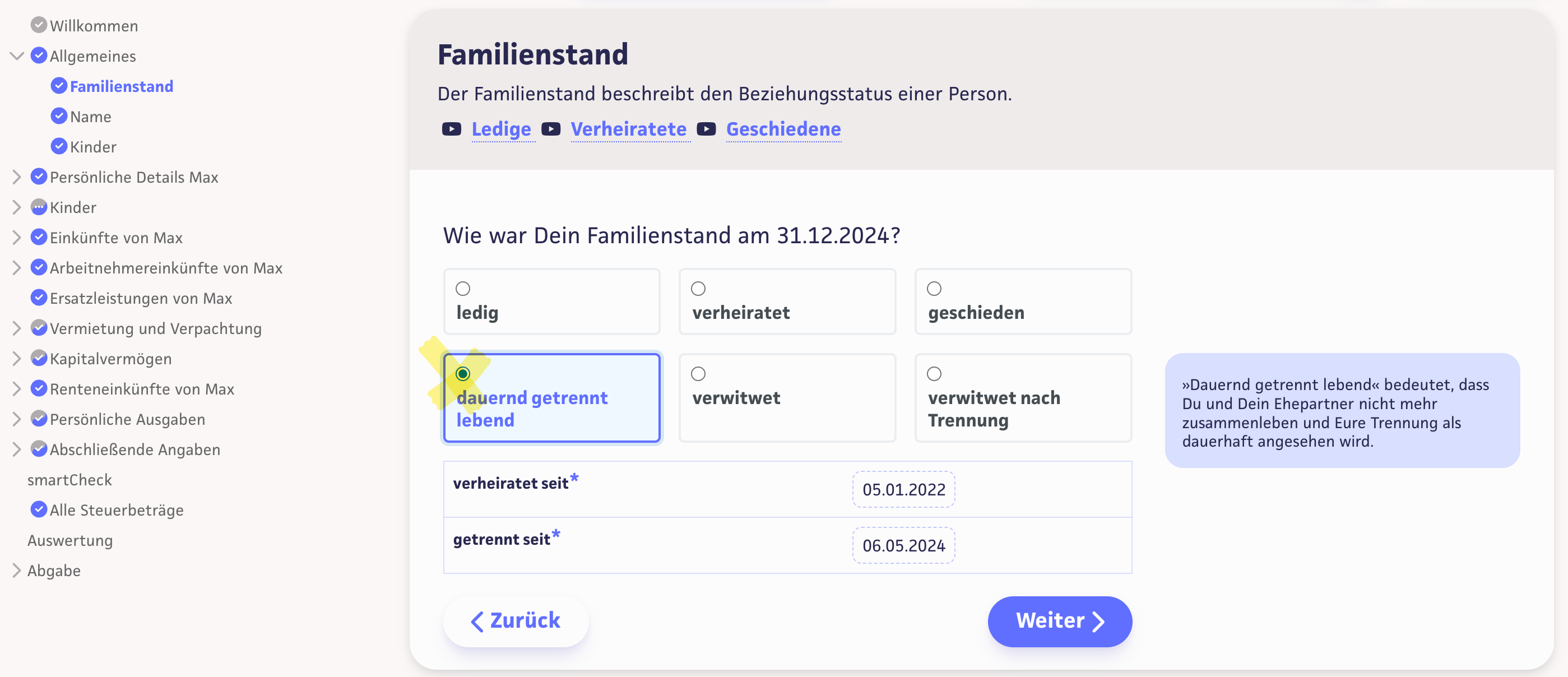
Task: Click the checkmark icon beside Ersatzleistungen von Max
Action: coord(38,298)
